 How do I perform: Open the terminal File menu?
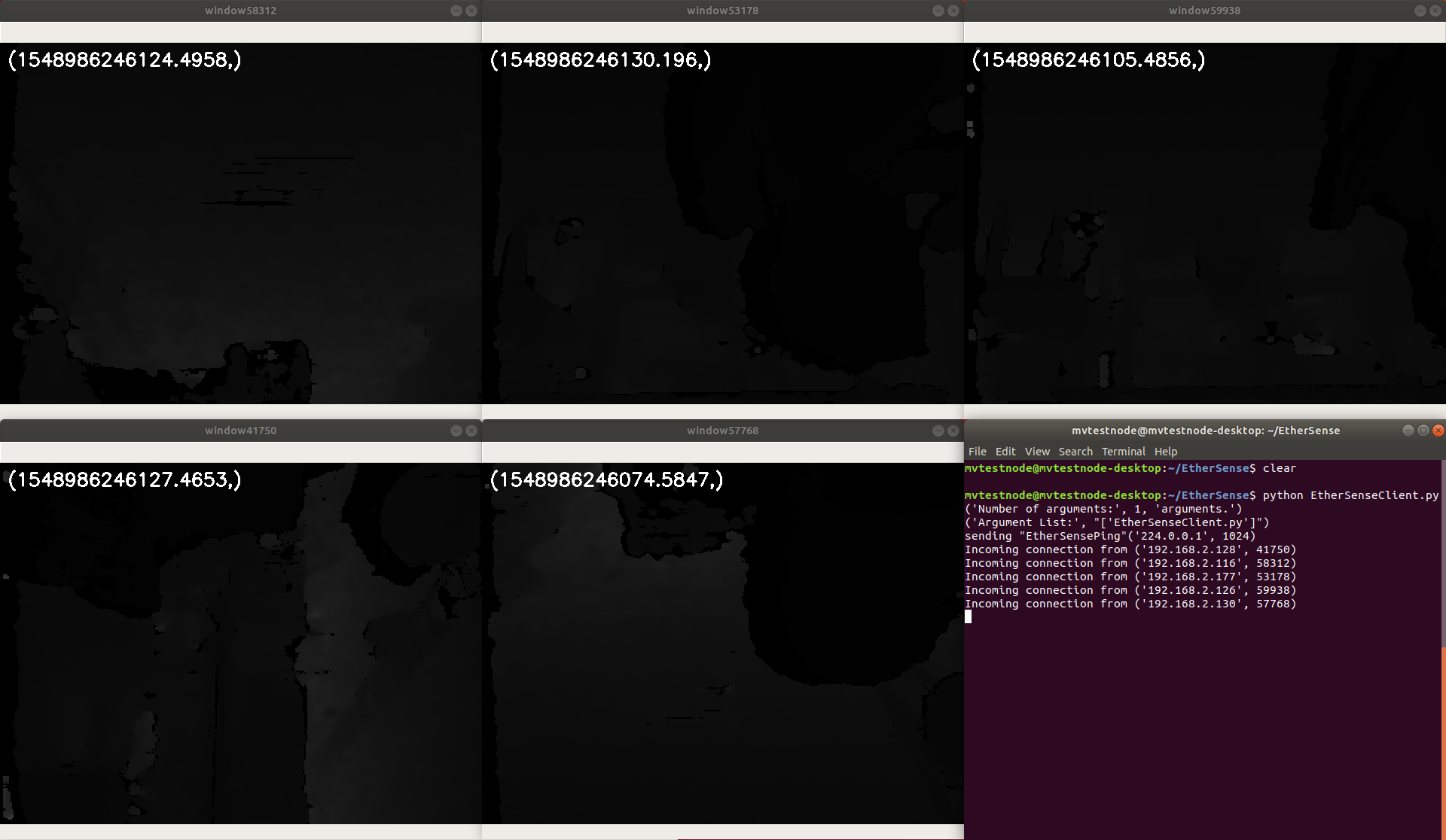(977, 452)
